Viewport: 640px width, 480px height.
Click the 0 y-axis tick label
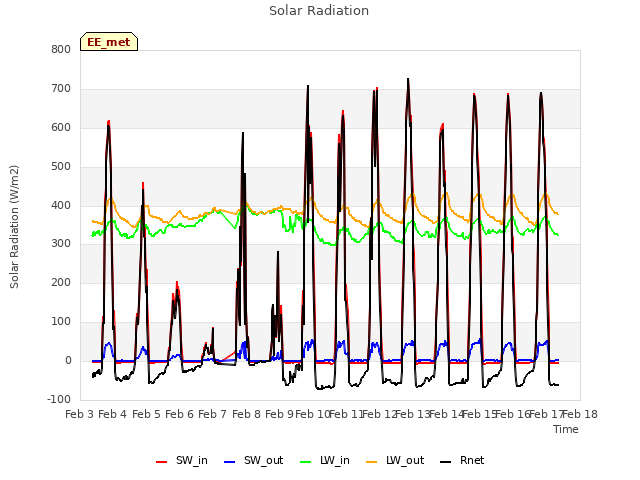(68, 361)
